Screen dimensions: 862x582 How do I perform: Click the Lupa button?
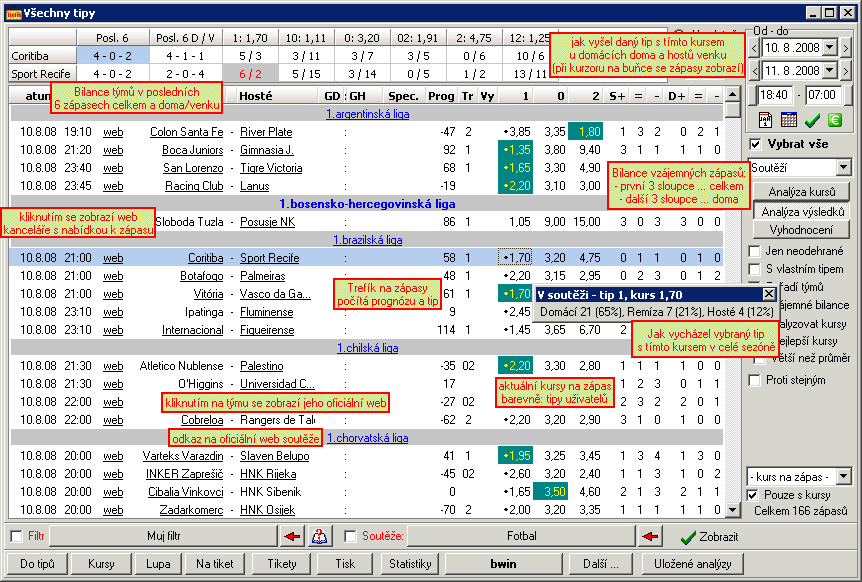[158, 564]
